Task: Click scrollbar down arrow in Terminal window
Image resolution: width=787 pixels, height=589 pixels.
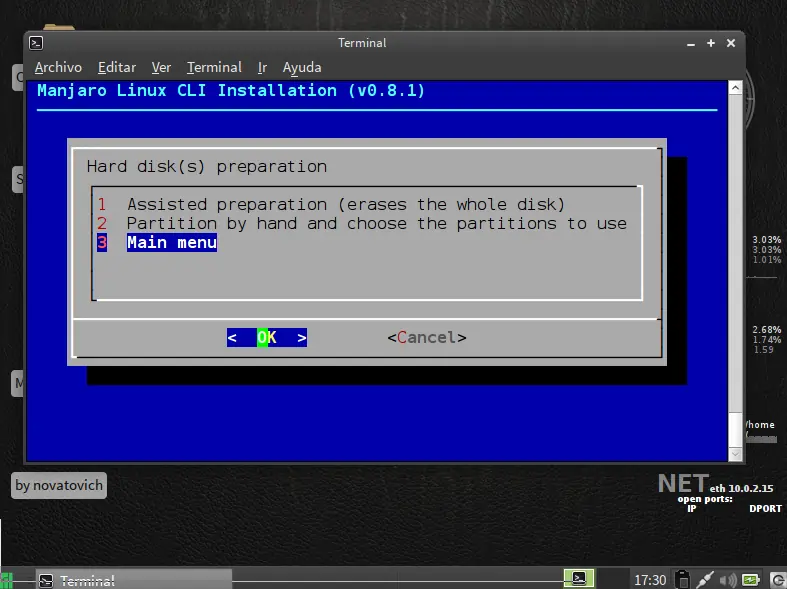Action: pos(735,454)
